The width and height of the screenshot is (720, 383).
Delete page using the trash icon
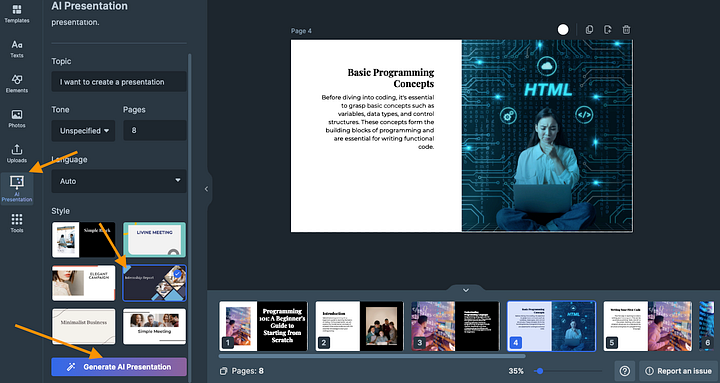click(x=626, y=30)
